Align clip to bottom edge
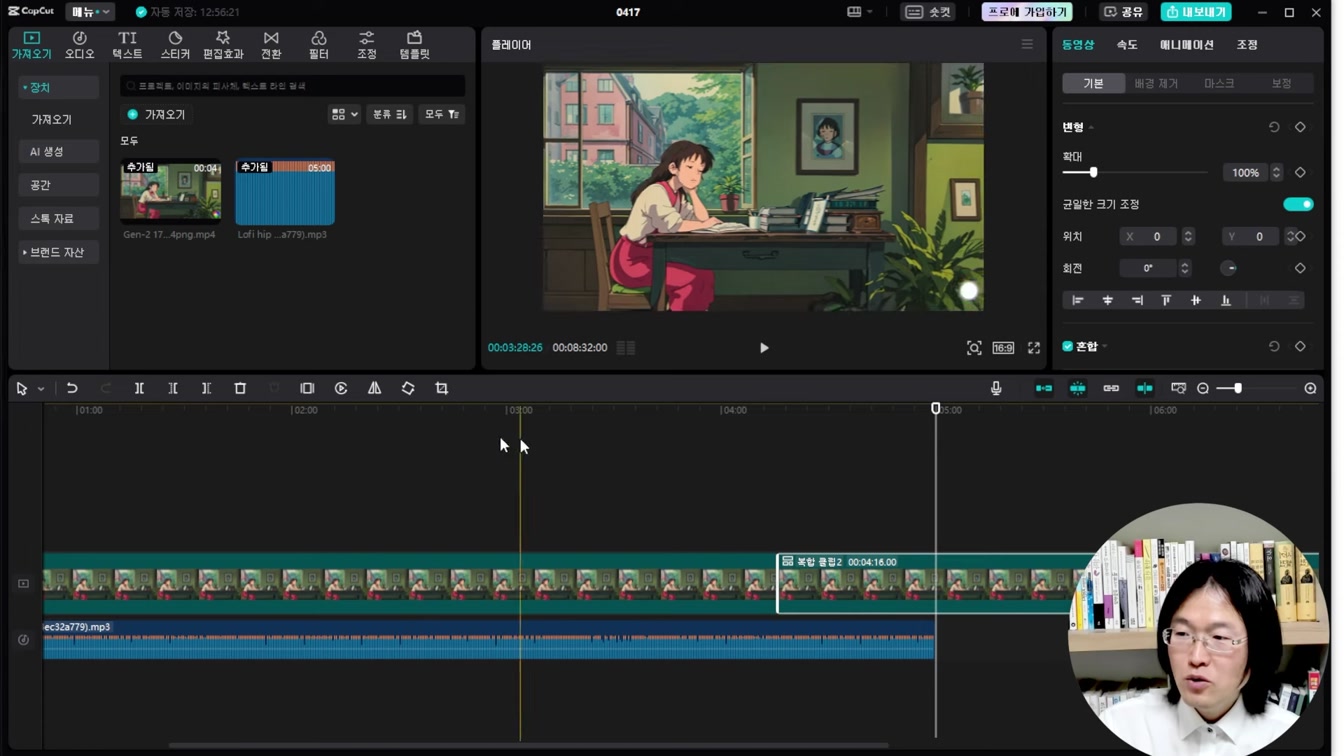This screenshot has height=756, width=1344. click(x=1226, y=300)
